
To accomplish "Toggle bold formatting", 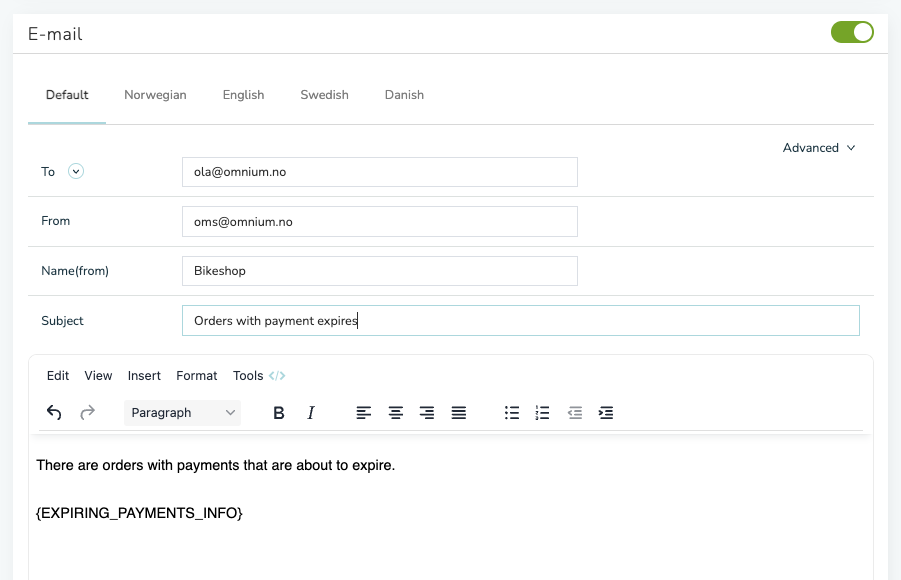I will pos(279,413).
